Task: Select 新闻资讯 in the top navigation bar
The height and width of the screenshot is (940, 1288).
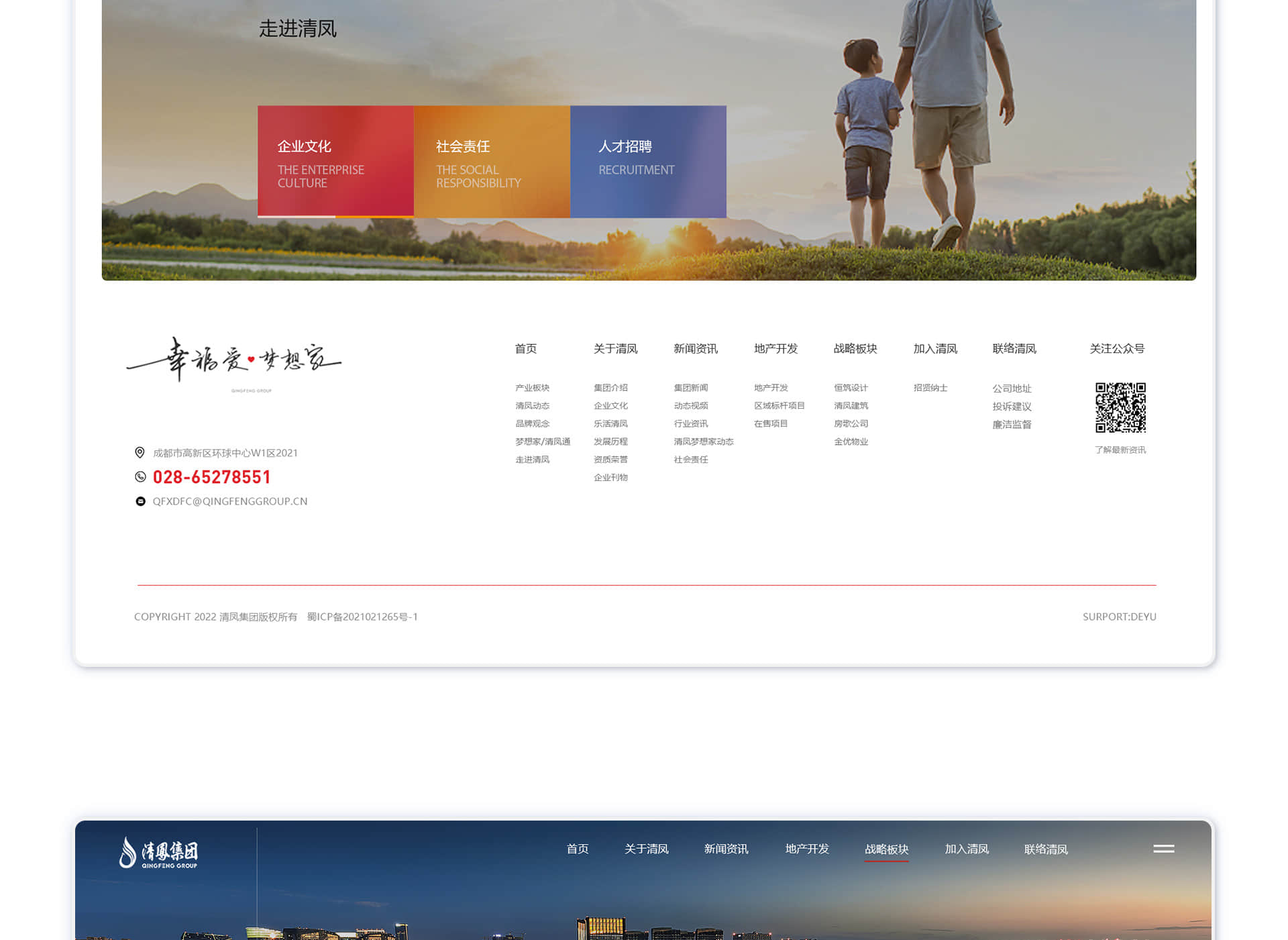Action: pyautogui.click(x=726, y=849)
